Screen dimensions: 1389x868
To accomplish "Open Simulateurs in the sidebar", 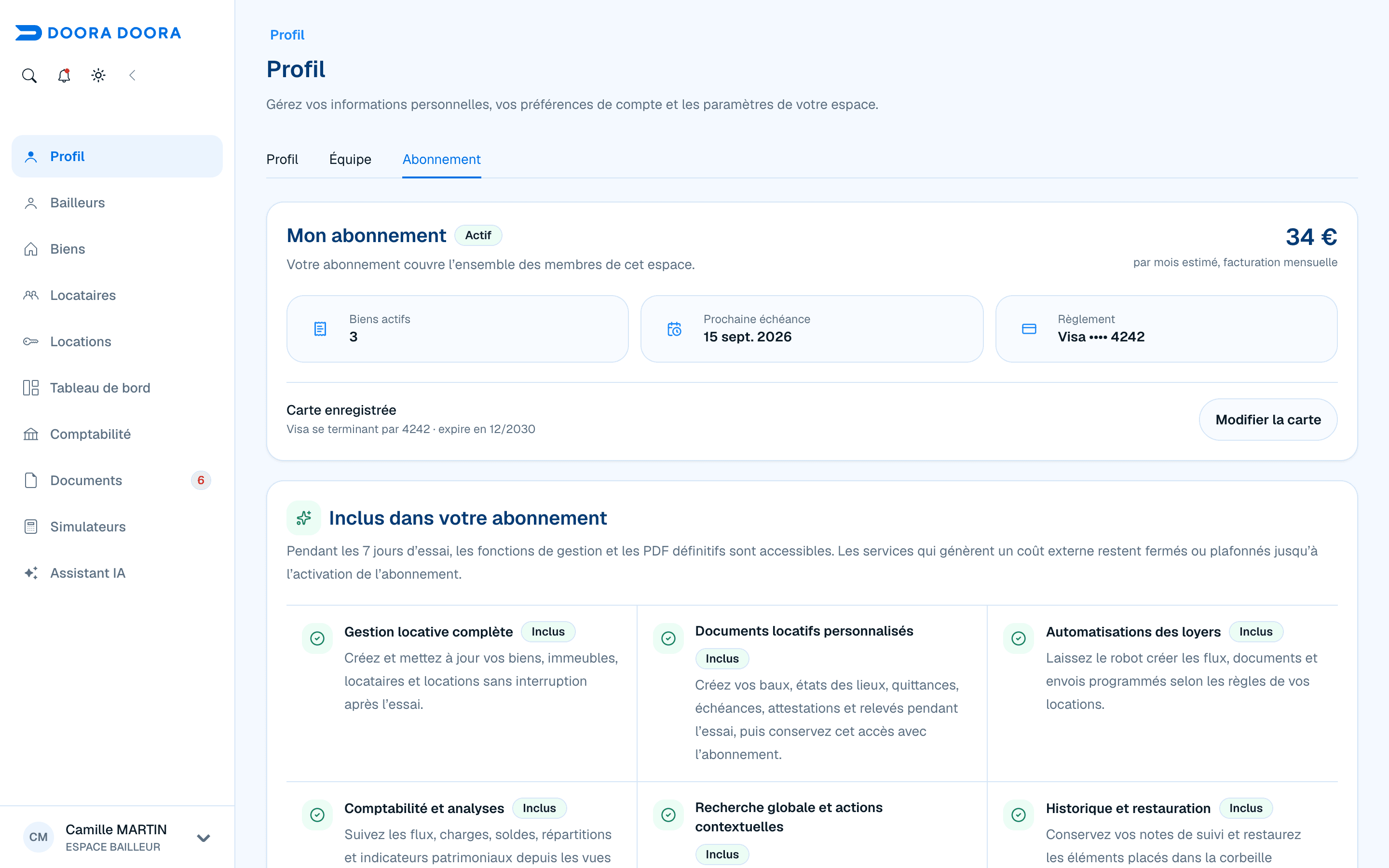I will point(117,527).
